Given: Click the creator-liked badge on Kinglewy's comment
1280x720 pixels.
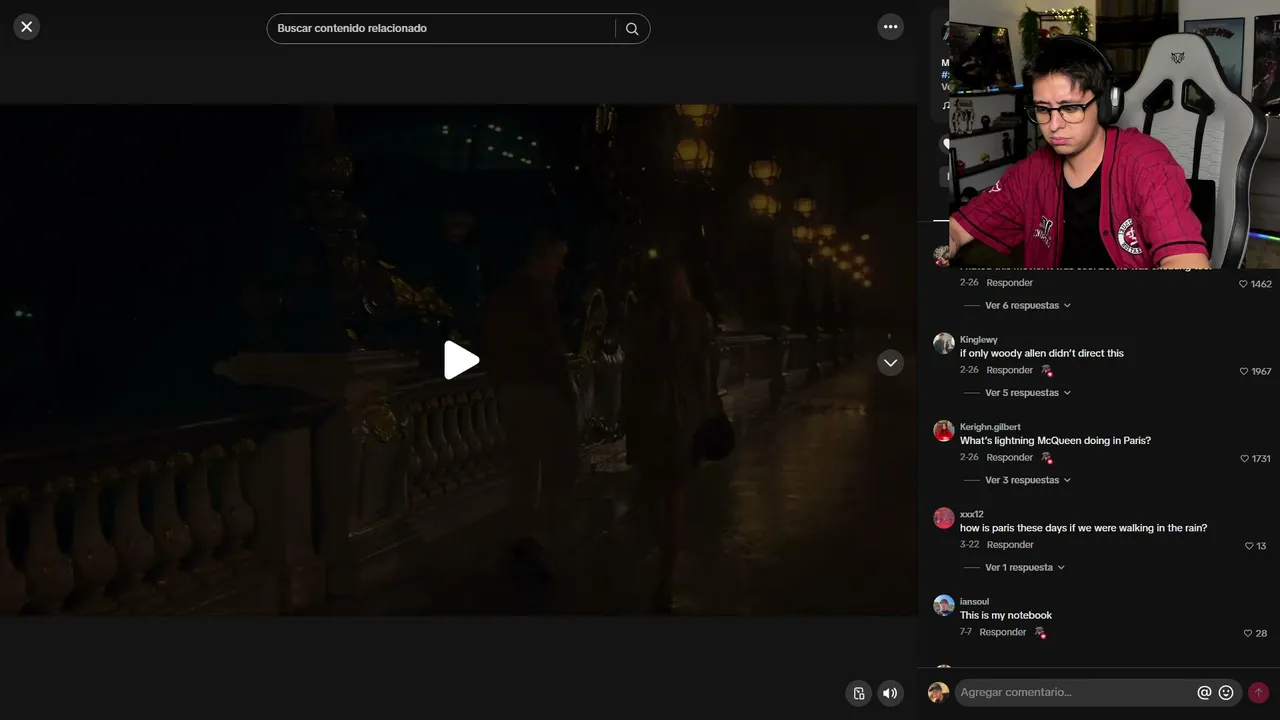Looking at the screenshot, I should 1047,371.
